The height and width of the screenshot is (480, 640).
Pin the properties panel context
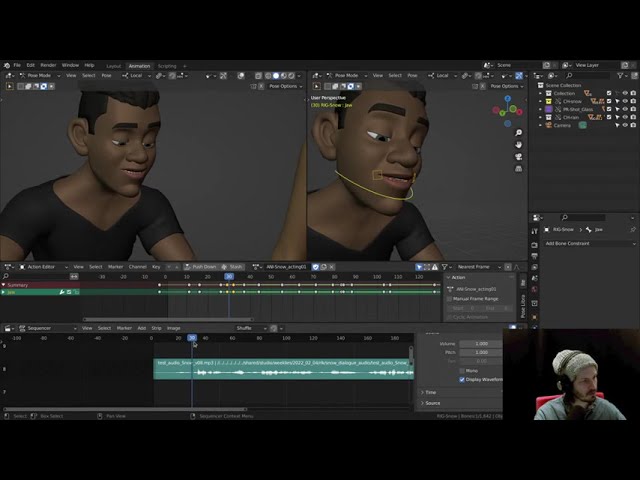633,230
